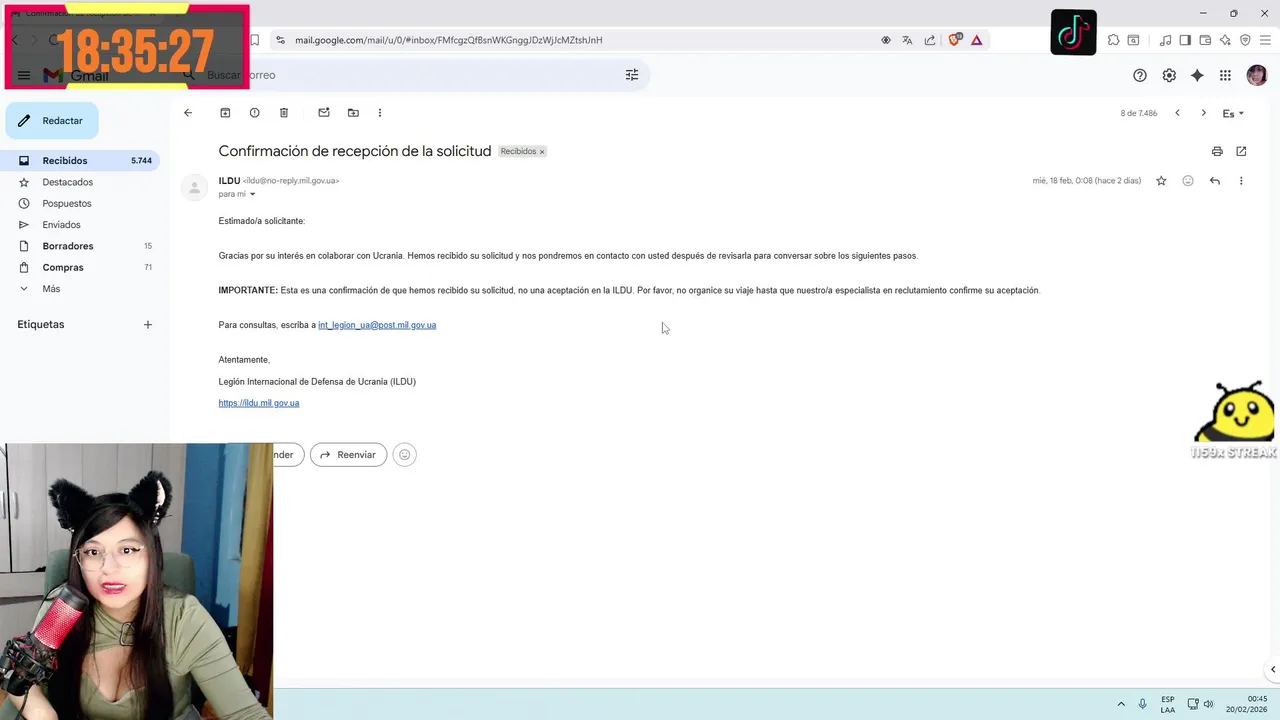Go back to inbox with the back arrow

(x=188, y=113)
